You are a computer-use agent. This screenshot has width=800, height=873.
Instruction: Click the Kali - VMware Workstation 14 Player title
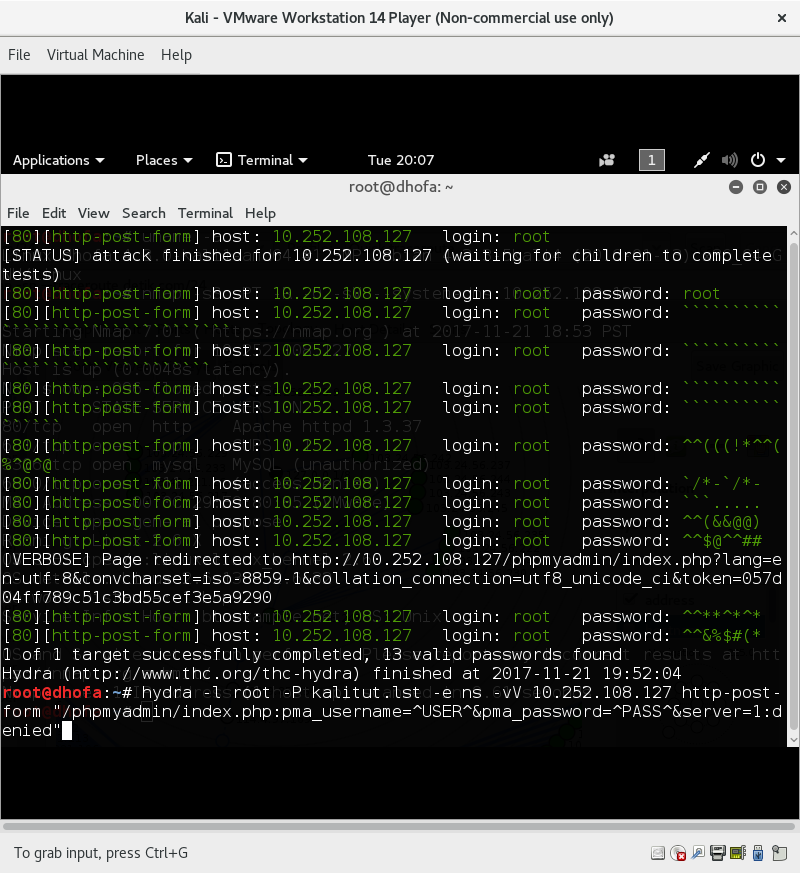[399, 18]
